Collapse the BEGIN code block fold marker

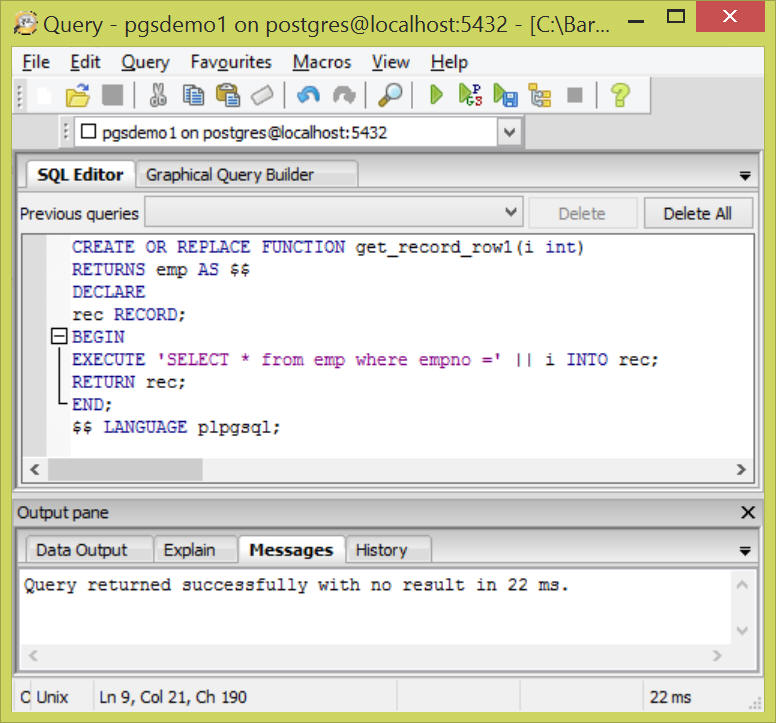pos(59,337)
